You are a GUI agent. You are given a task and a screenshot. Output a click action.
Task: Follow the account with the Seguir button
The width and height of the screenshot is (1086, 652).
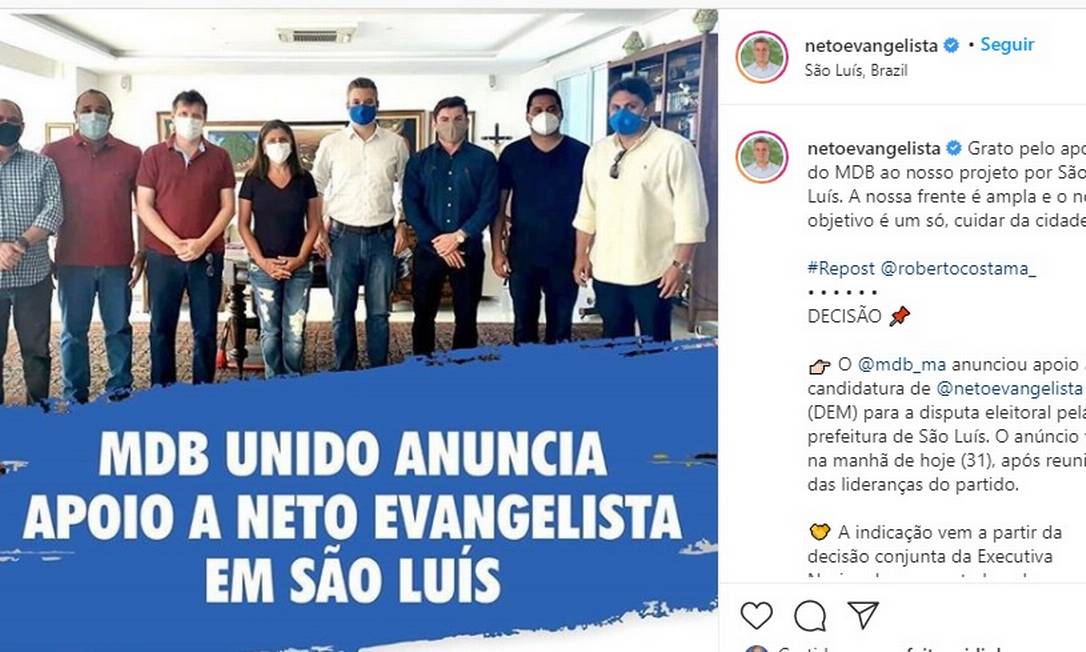pyautogui.click(x=1007, y=44)
